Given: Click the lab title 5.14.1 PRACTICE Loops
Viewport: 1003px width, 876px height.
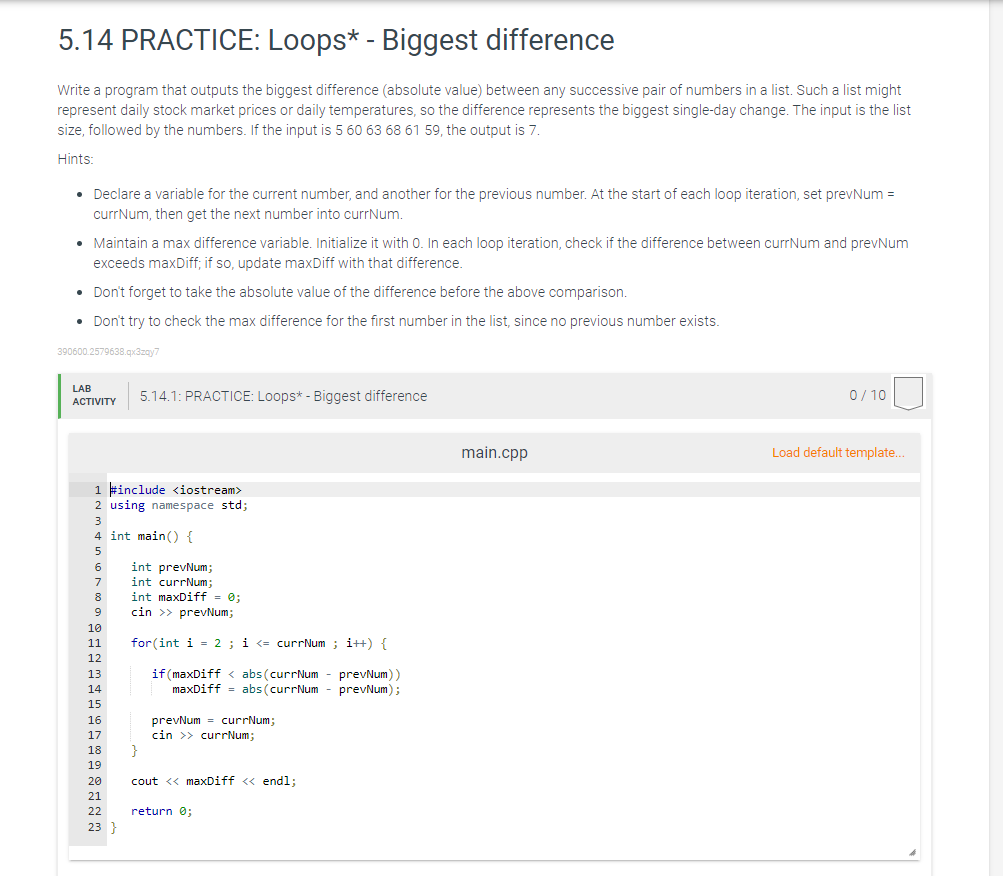Looking at the screenshot, I should tap(282, 395).
